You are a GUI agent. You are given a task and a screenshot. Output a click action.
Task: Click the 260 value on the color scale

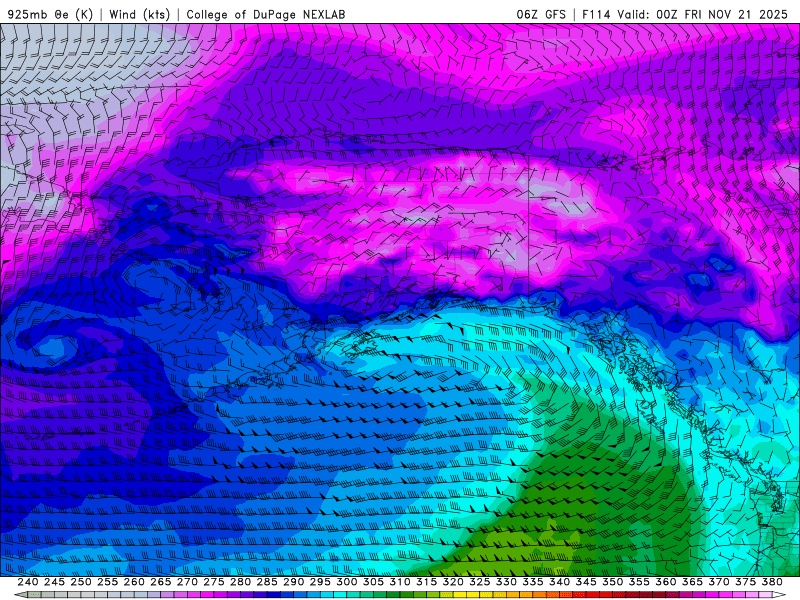[134, 582]
